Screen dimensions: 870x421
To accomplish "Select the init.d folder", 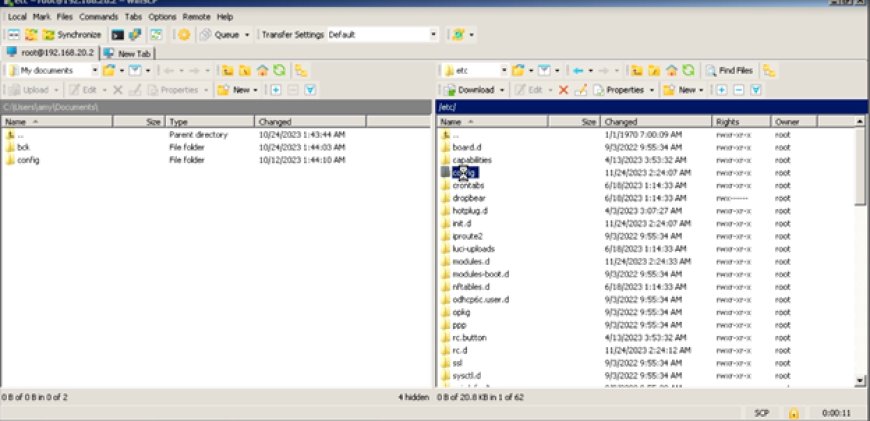I will pos(462,224).
